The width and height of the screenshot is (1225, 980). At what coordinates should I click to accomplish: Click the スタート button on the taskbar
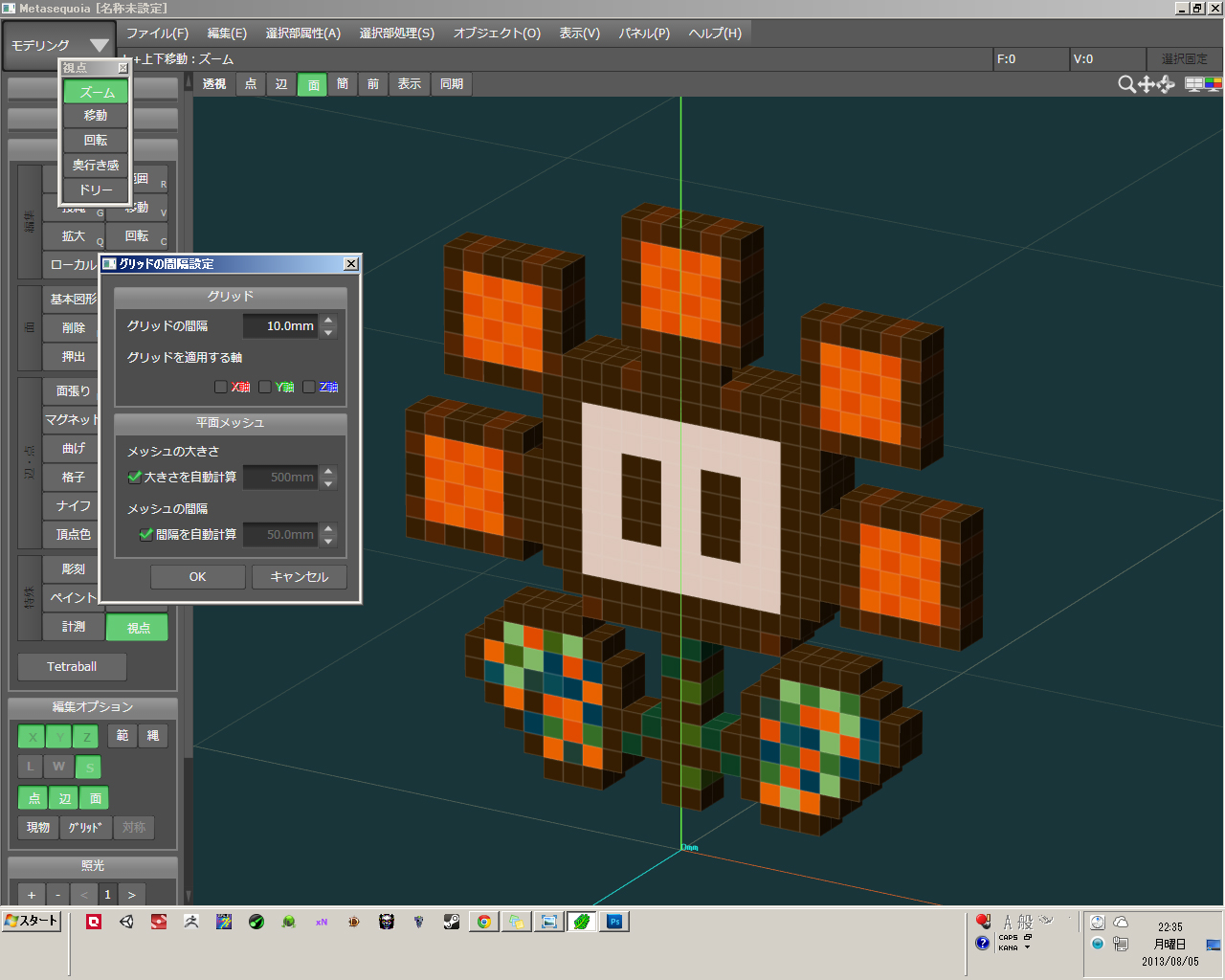pos(32,921)
